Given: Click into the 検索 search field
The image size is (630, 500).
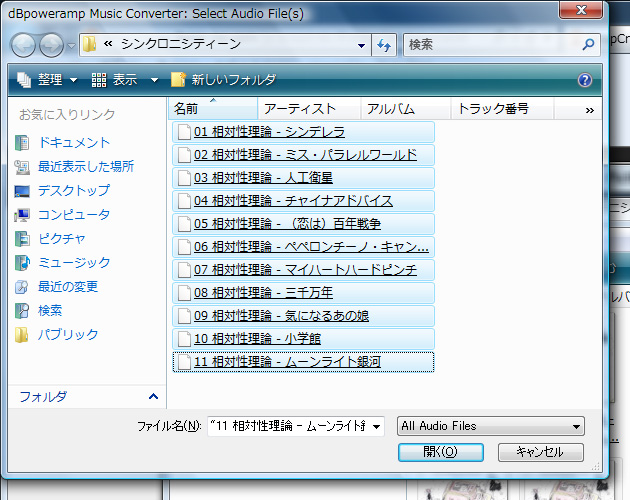Looking at the screenshot, I should [492, 45].
